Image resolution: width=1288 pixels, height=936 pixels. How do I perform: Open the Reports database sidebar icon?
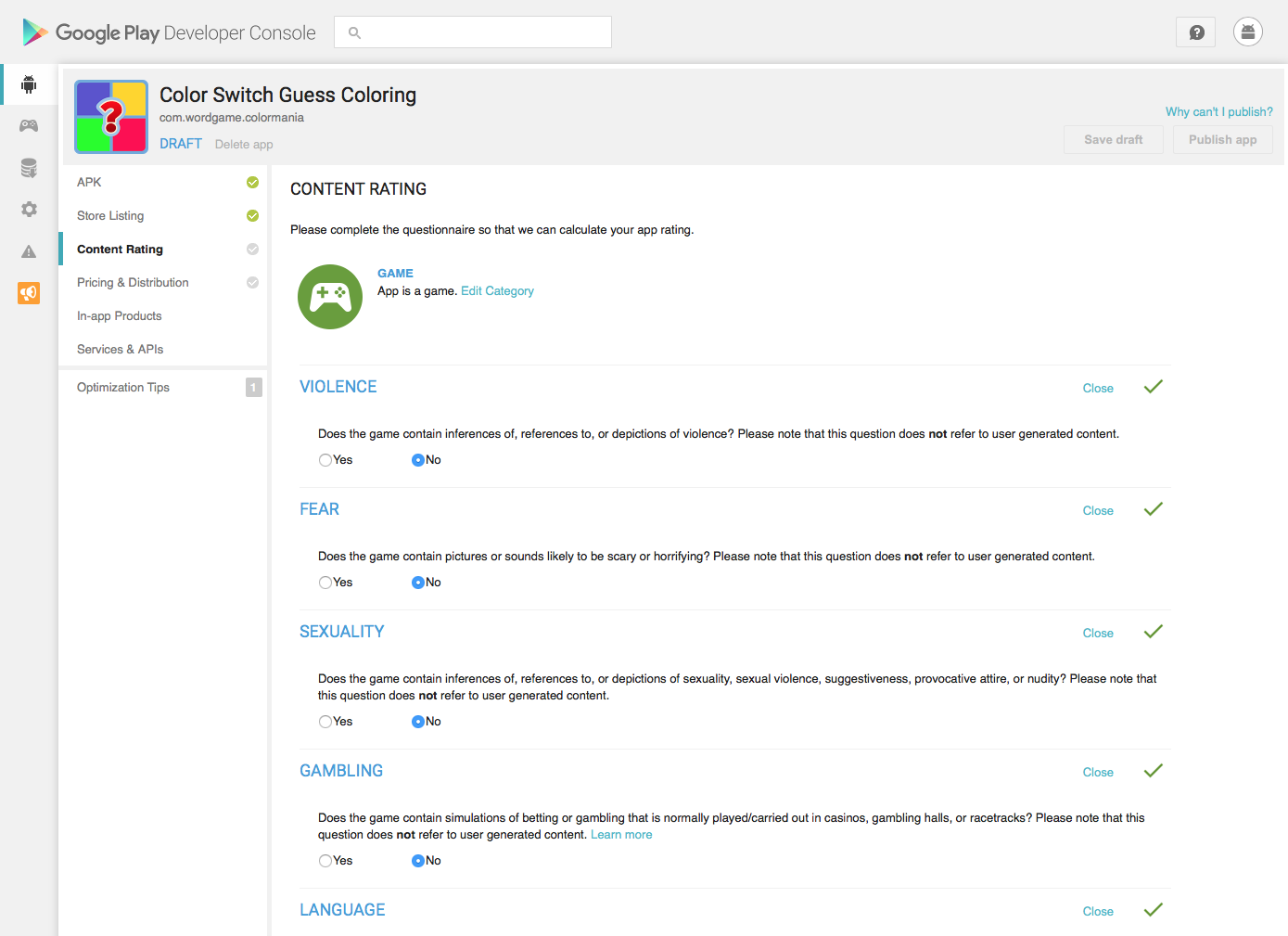29,168
